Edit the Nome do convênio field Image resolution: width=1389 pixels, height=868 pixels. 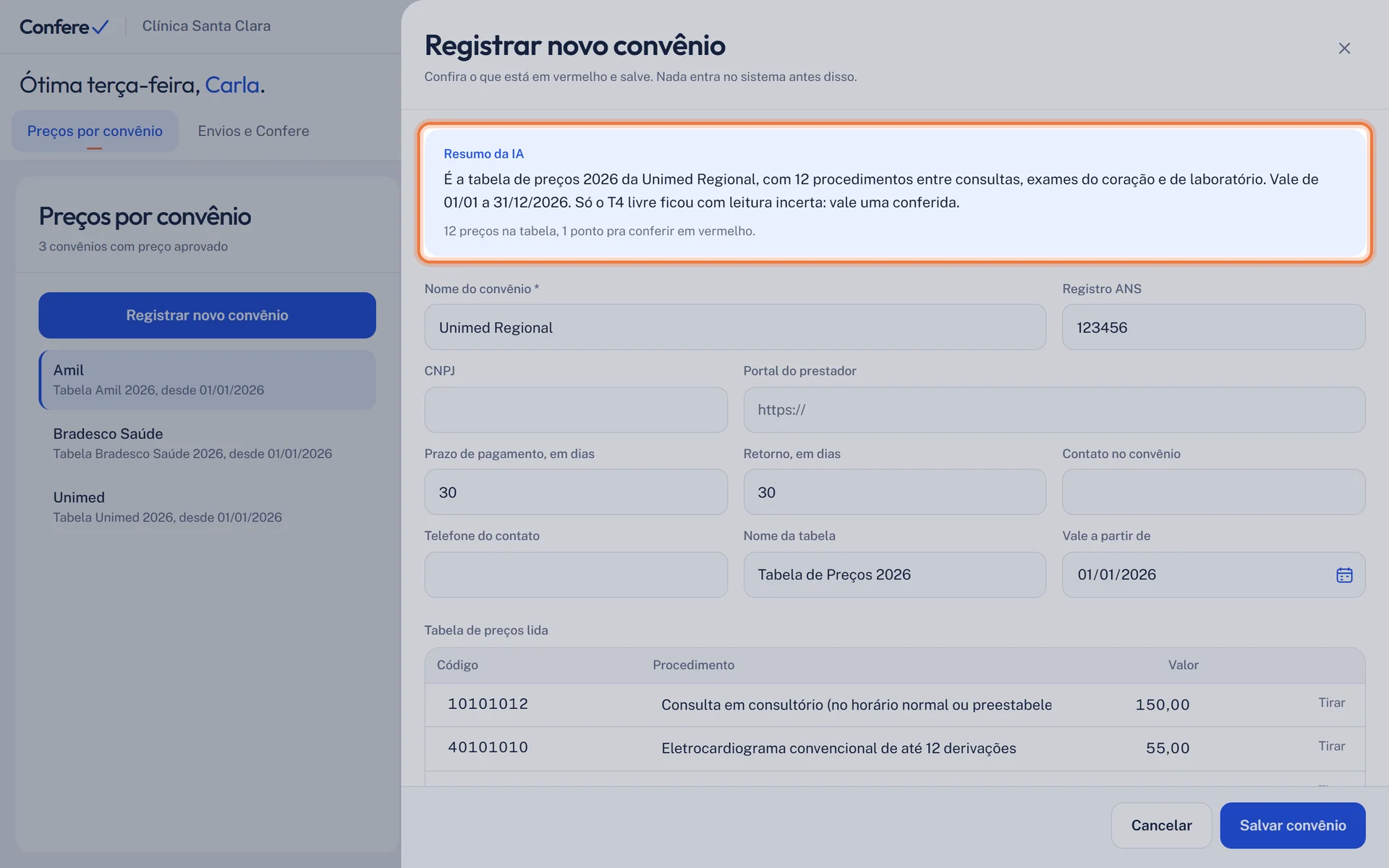pyautogui.click(x=735, y=327)
